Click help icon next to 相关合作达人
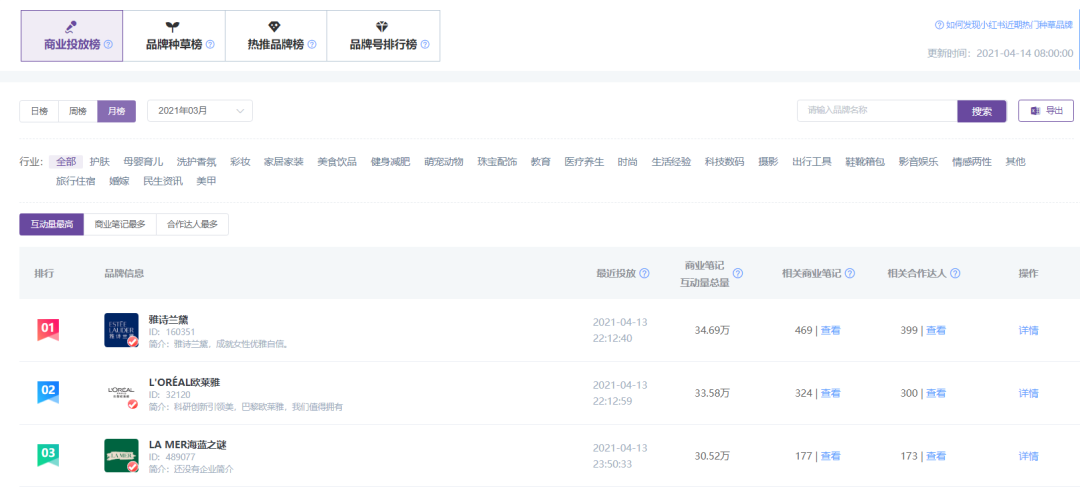Viewport: 1080px width, 489px height. pos(955,273)
